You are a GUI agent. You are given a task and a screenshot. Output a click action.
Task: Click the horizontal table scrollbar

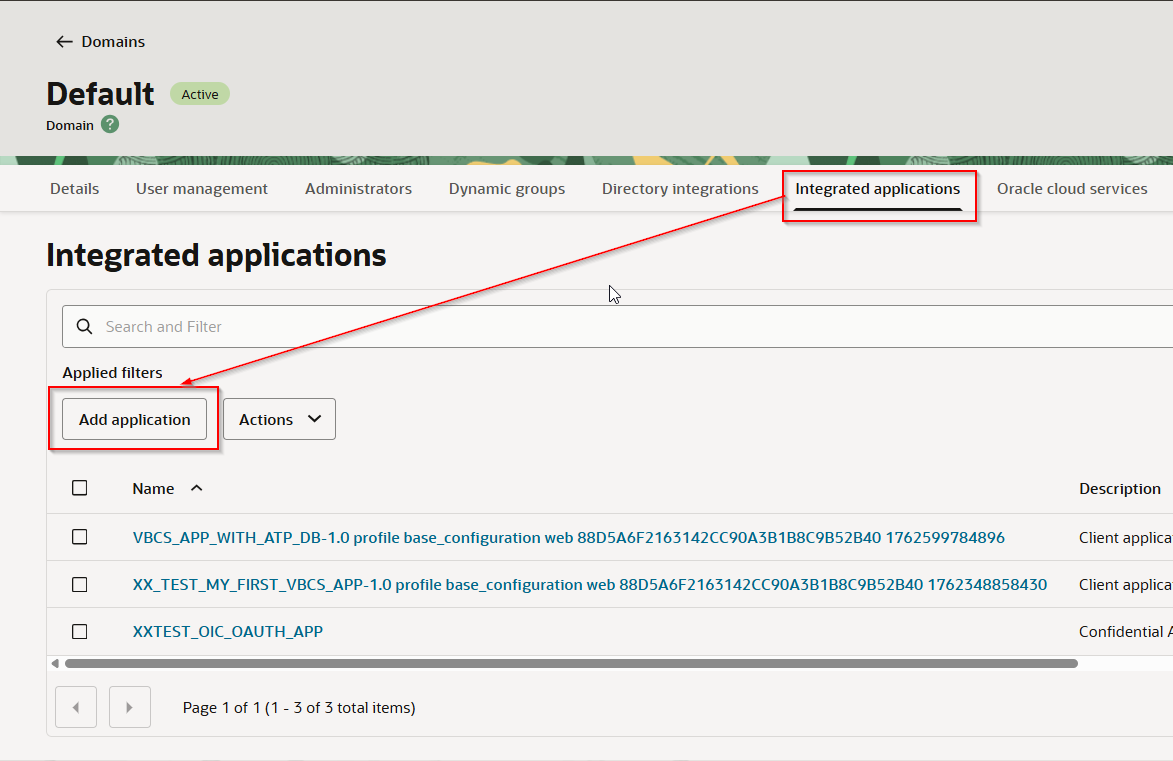click(570, 663)
